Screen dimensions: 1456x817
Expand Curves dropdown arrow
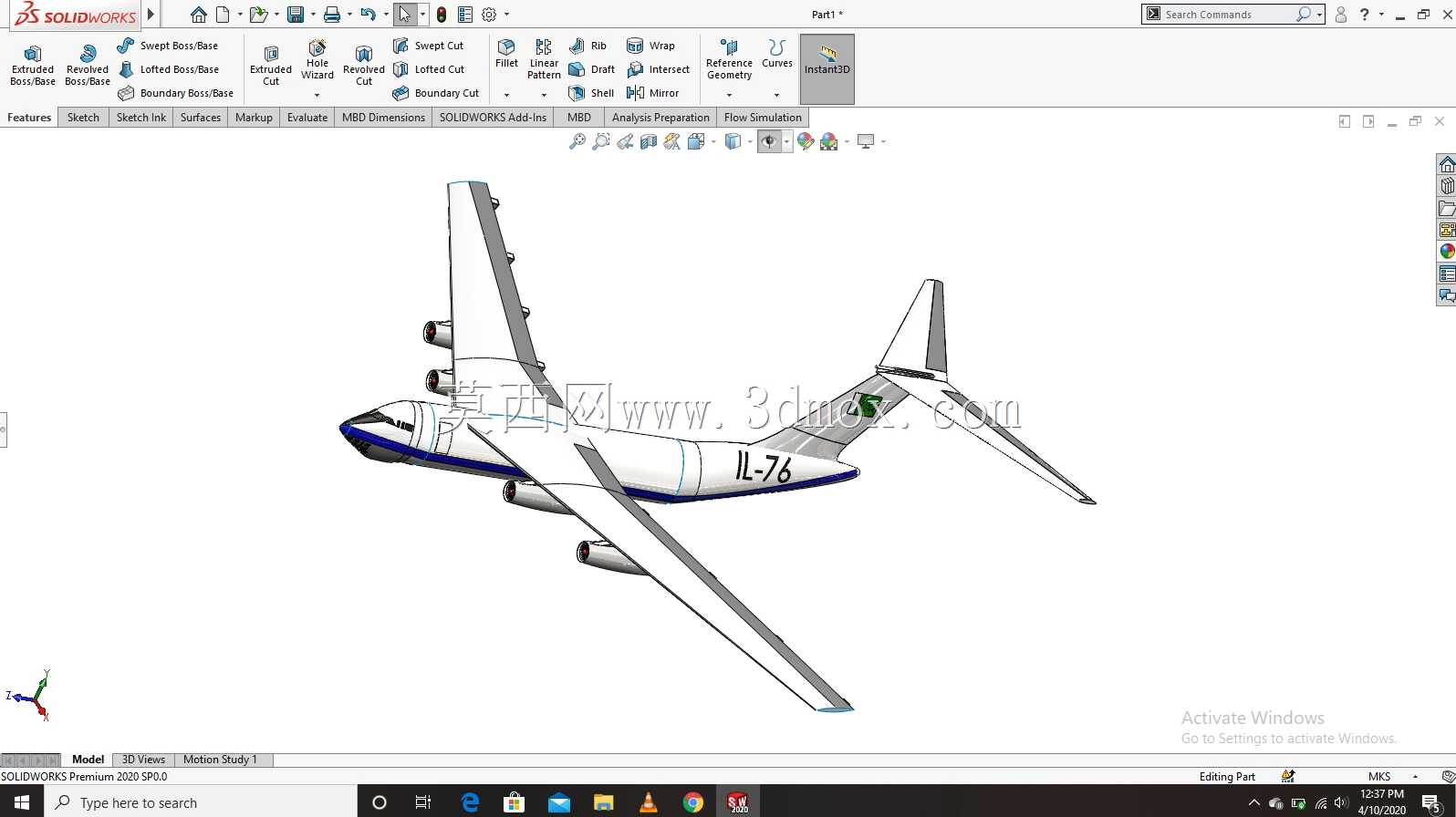tap(776, 95)
